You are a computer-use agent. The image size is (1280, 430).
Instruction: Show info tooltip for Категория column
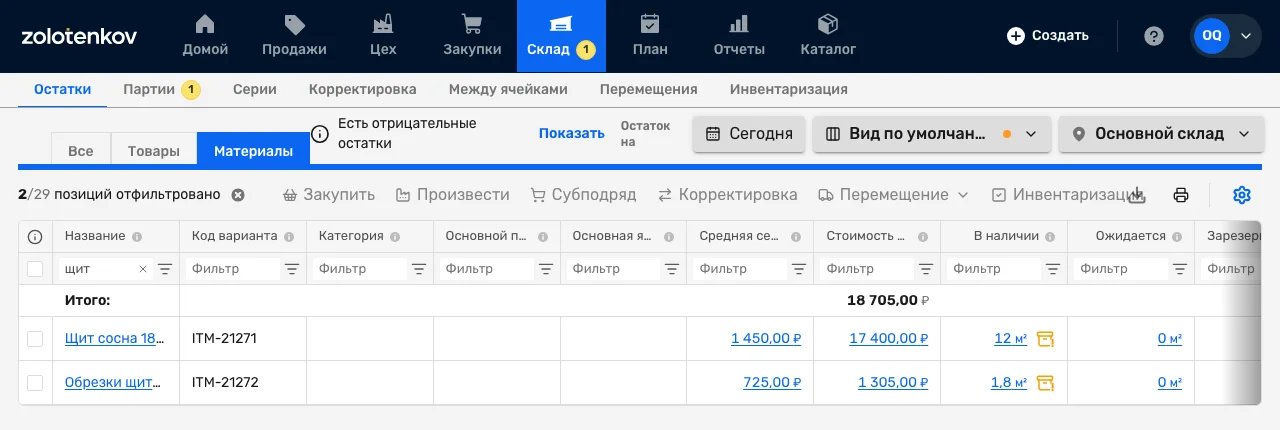[x=395, y=237]
